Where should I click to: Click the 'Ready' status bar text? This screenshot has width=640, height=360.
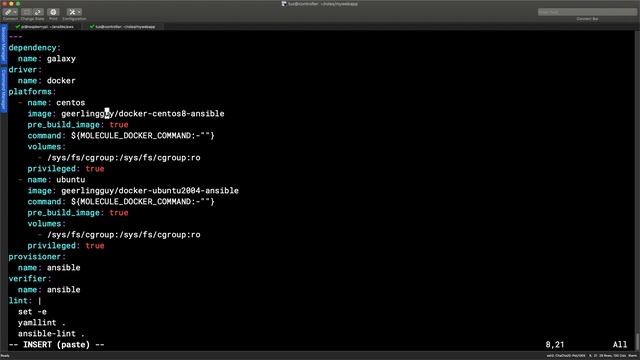click(5, 356)
